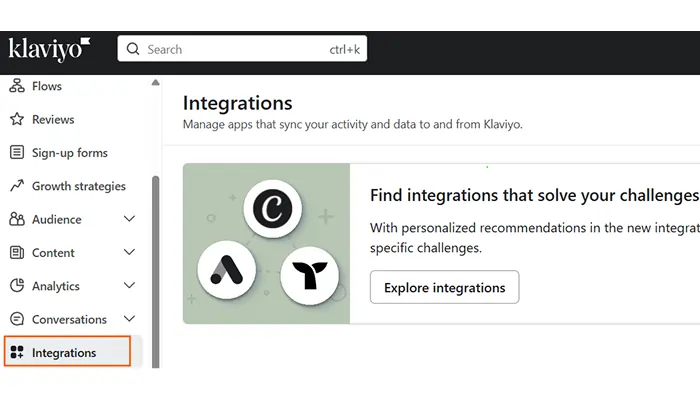Click the Integrations grid icon
Screen dimensions: 700x400
(16, 352)
